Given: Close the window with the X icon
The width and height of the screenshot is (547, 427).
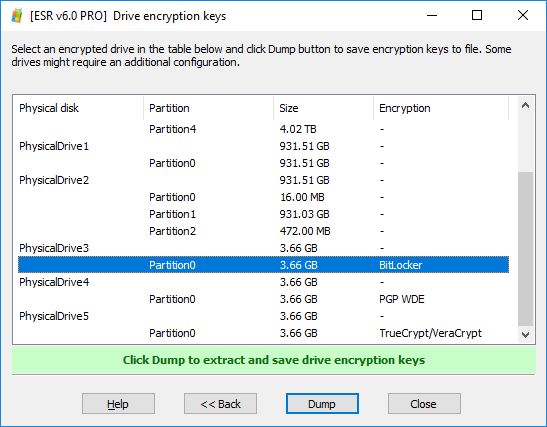Looking at the screenshot, I should pos(523,15).
